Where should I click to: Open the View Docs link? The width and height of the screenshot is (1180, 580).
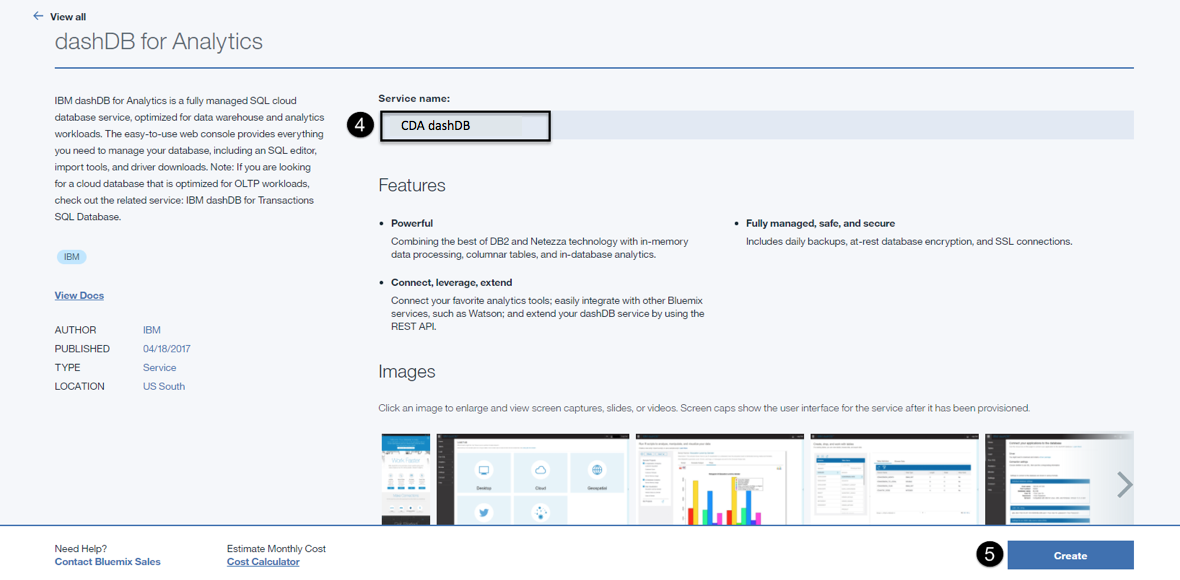(x=79, y=296)
